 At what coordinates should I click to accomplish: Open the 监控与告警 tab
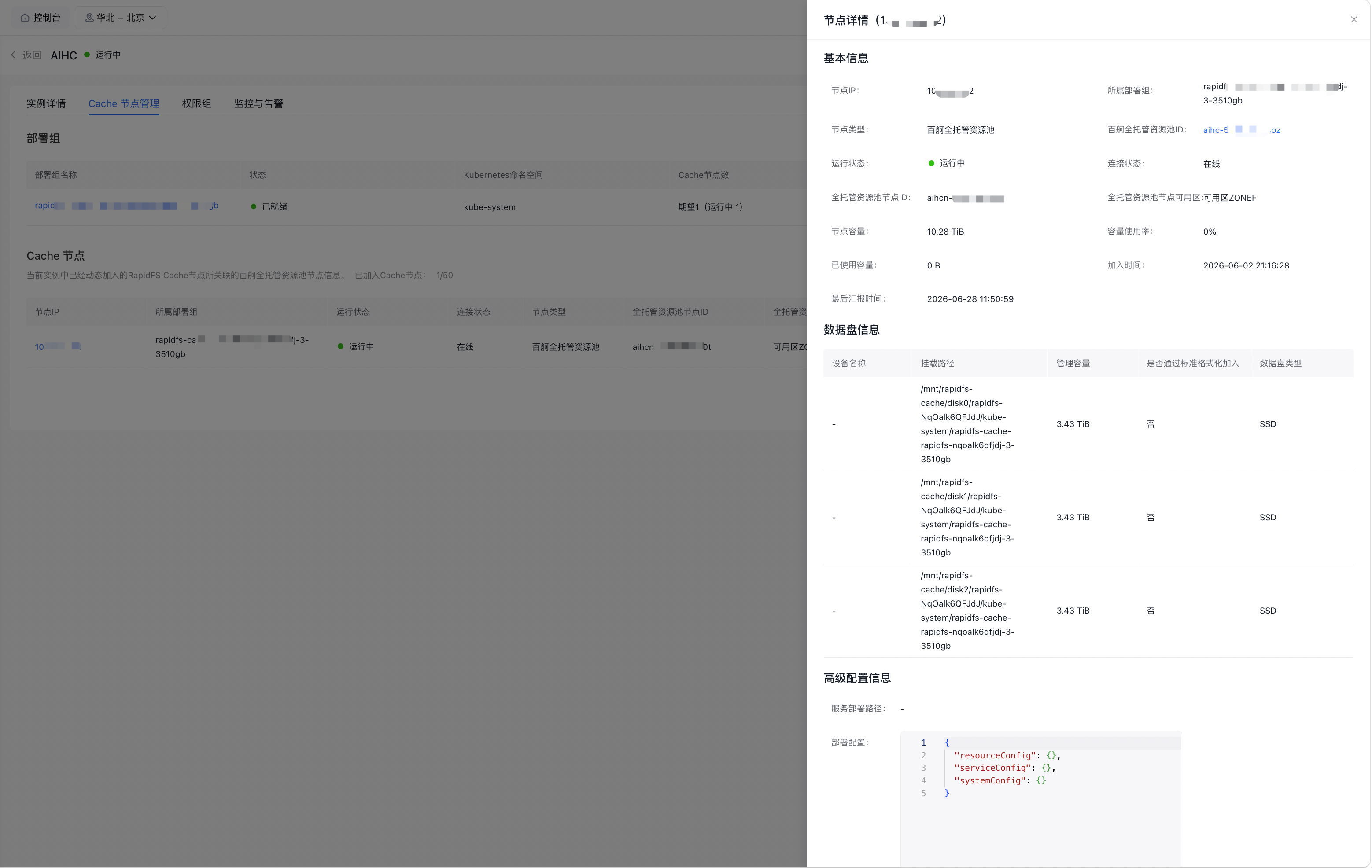(x=258, y=104)
